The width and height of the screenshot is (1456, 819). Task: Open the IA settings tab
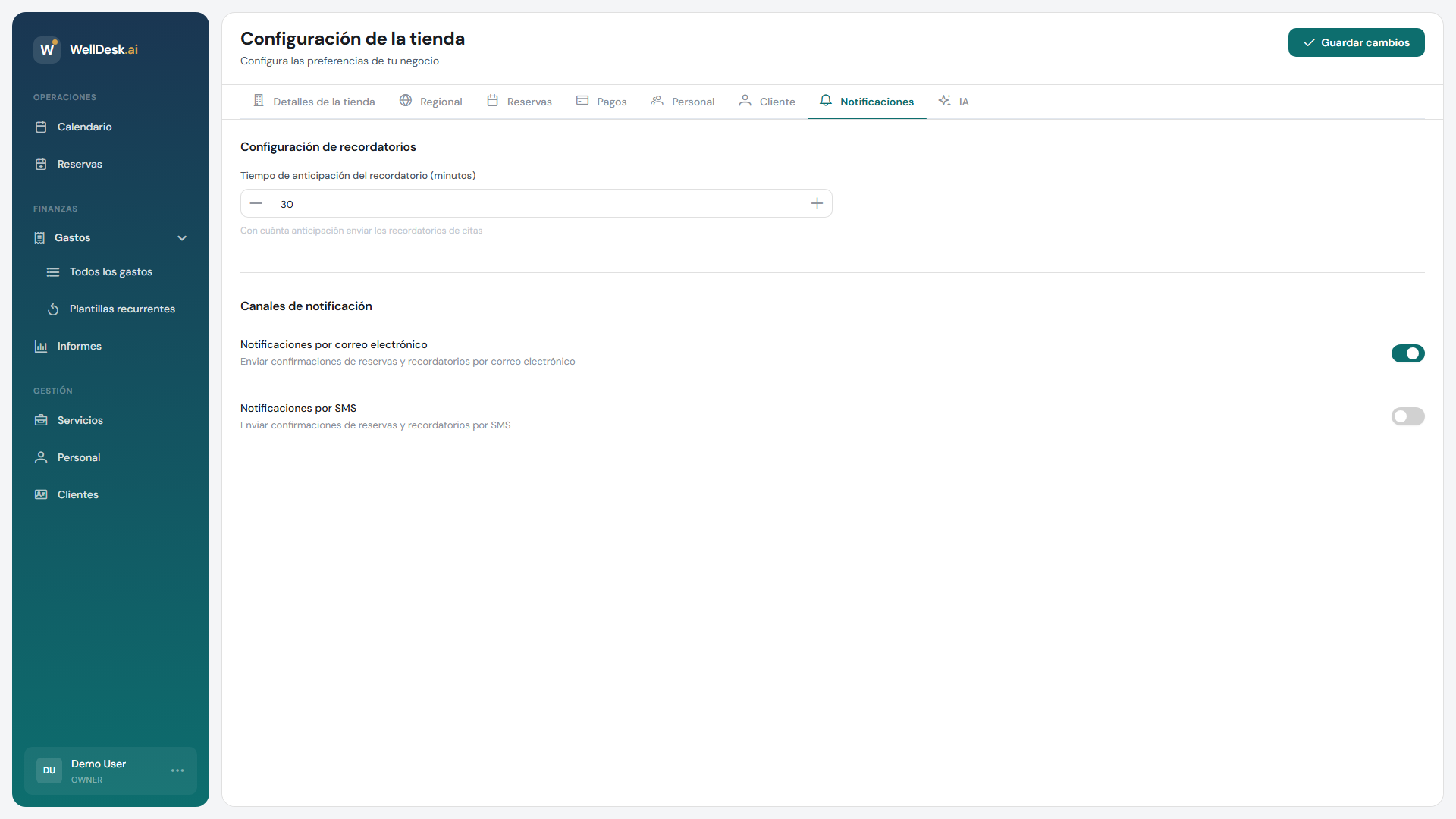pos(954,101)
